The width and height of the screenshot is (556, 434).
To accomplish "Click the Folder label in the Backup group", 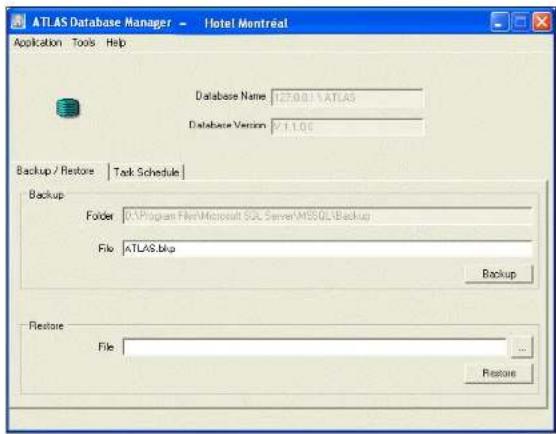I will (100, 216).
